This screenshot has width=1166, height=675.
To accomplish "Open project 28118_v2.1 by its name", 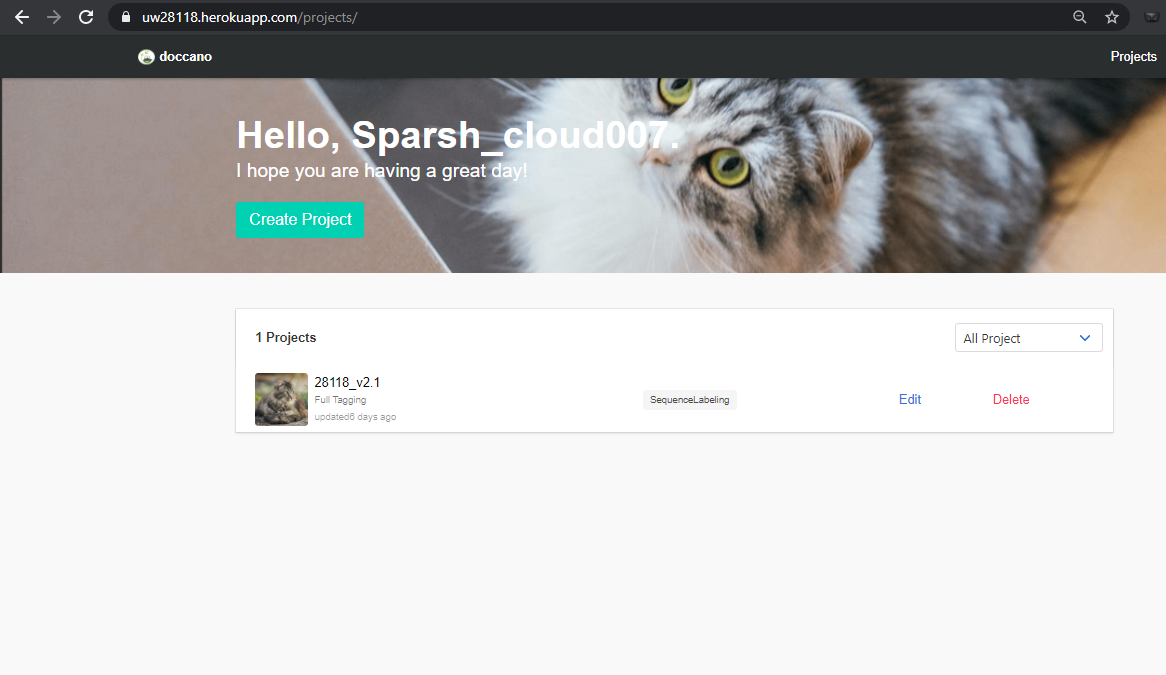I will 347,382.
